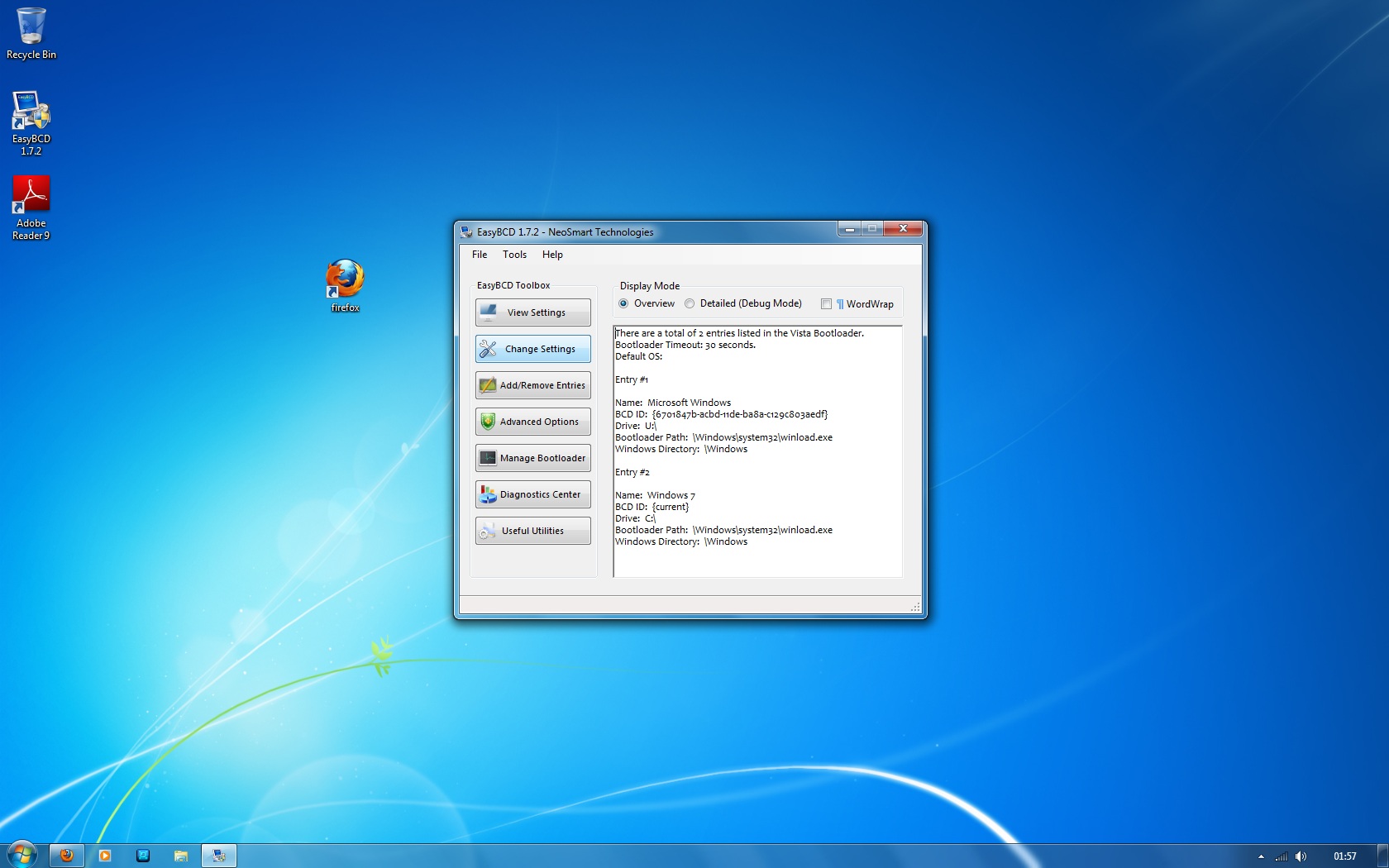Open the volume control tray icon
This screenshot has width=1389, height=868.
click(x=1301, y=856)
